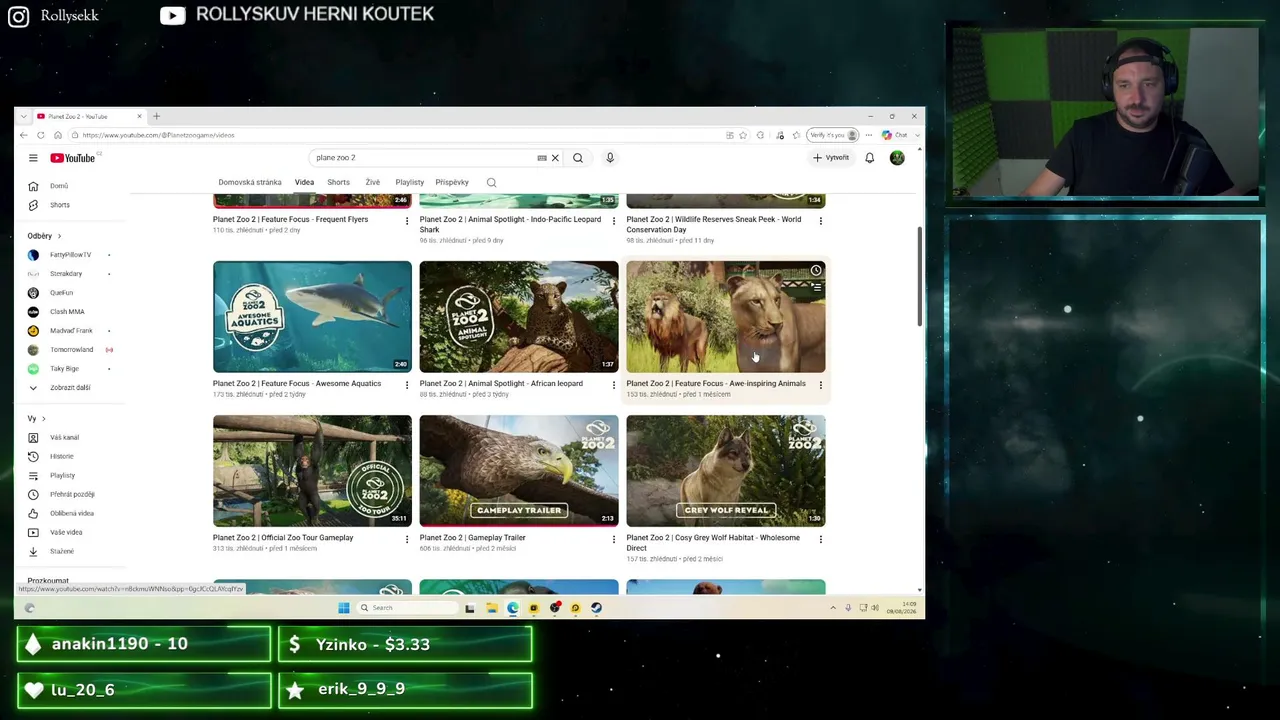Add Awe-inspiring Animals to Watch later

click(x=816, y=271)
